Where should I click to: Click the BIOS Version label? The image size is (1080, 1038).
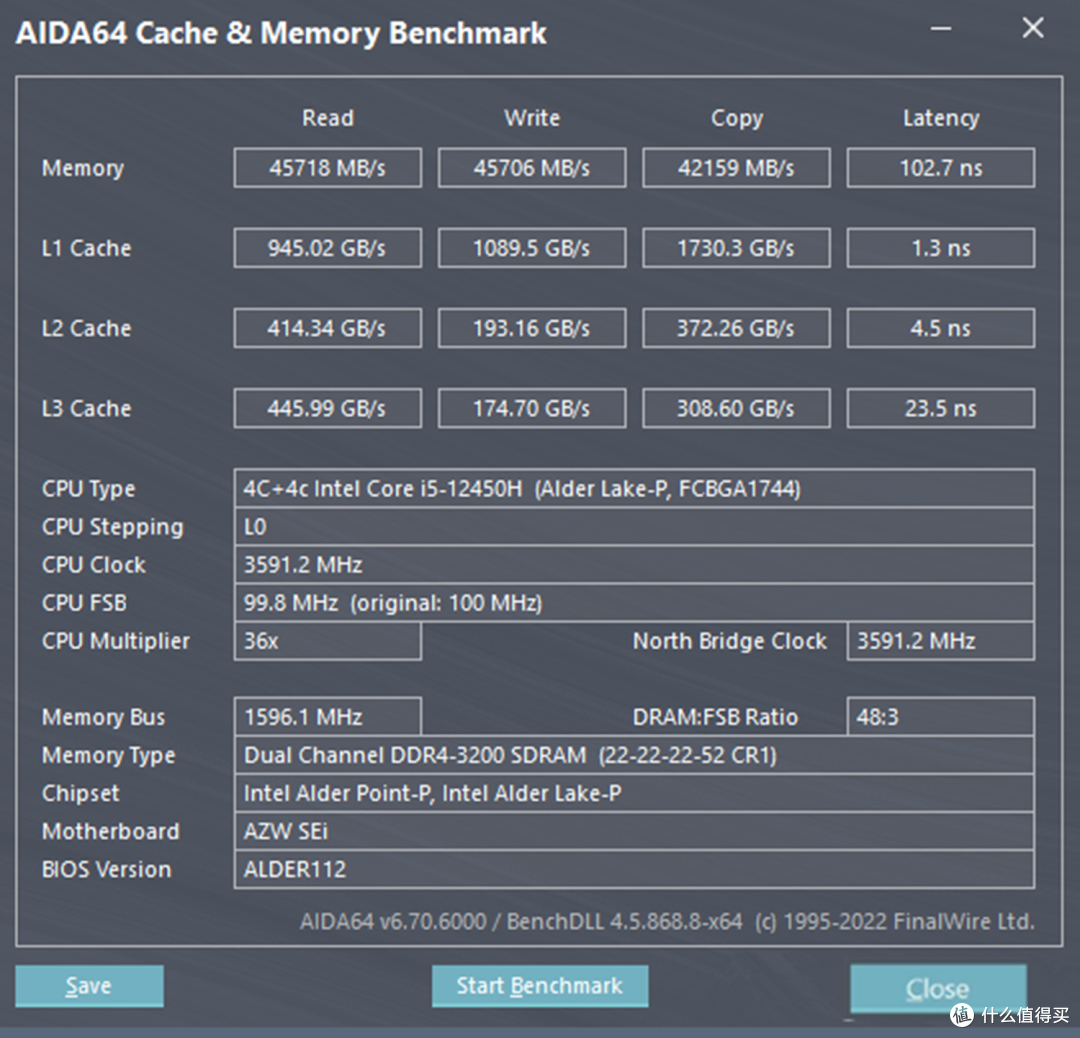click(x=106, y=869)
